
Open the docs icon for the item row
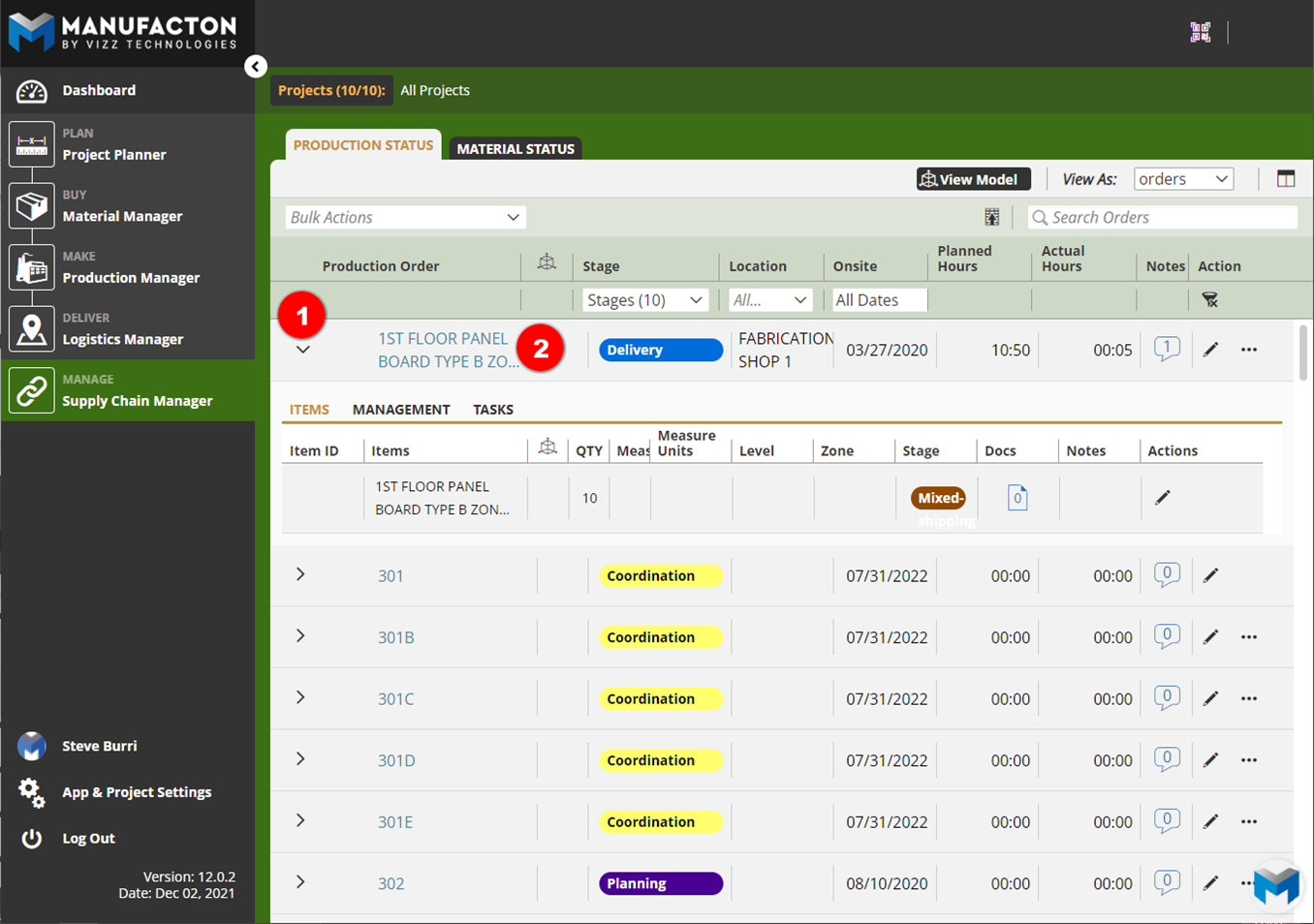pos(1017,498)
